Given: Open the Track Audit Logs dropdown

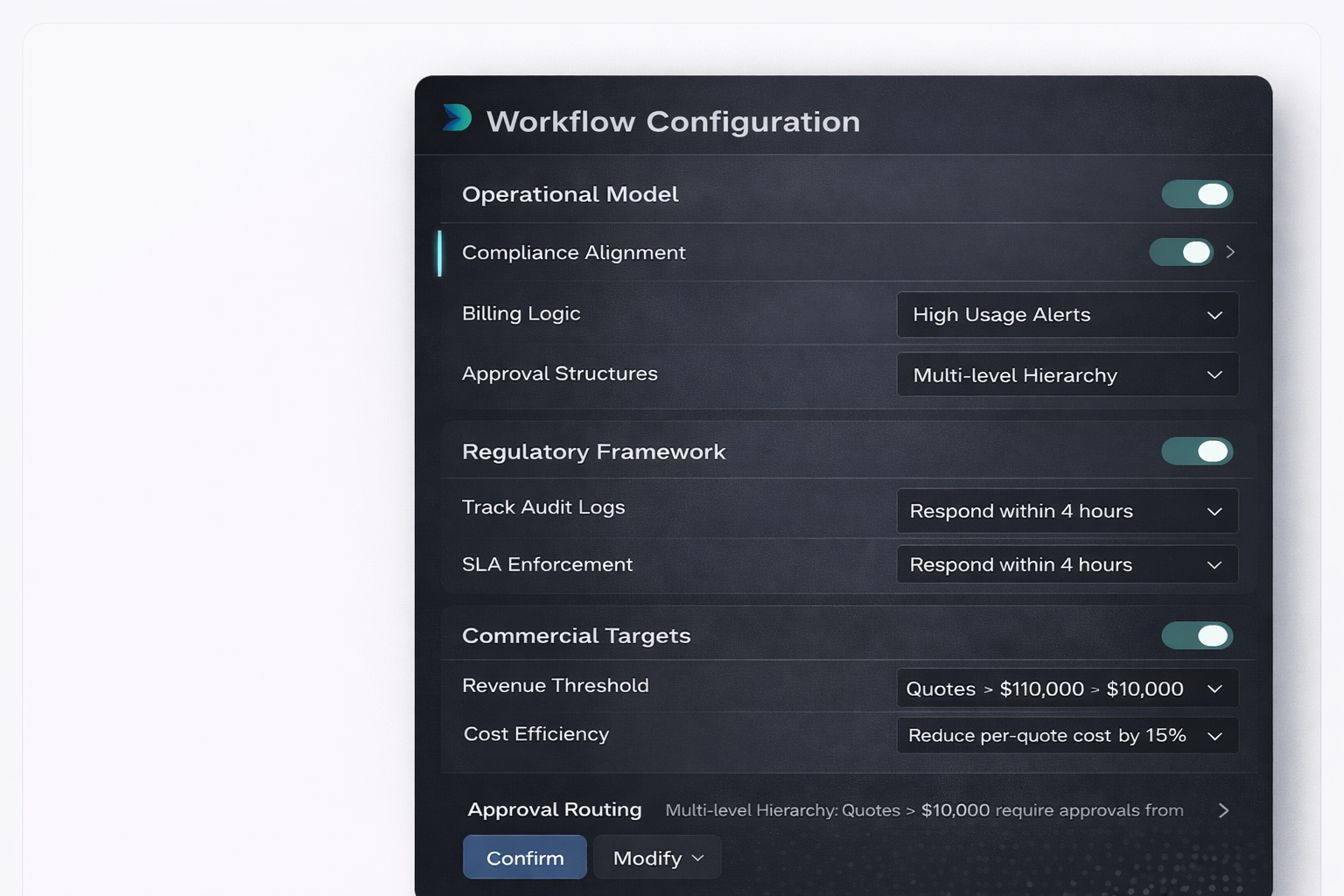Looking at the screenshot, I should [1067, 511].
